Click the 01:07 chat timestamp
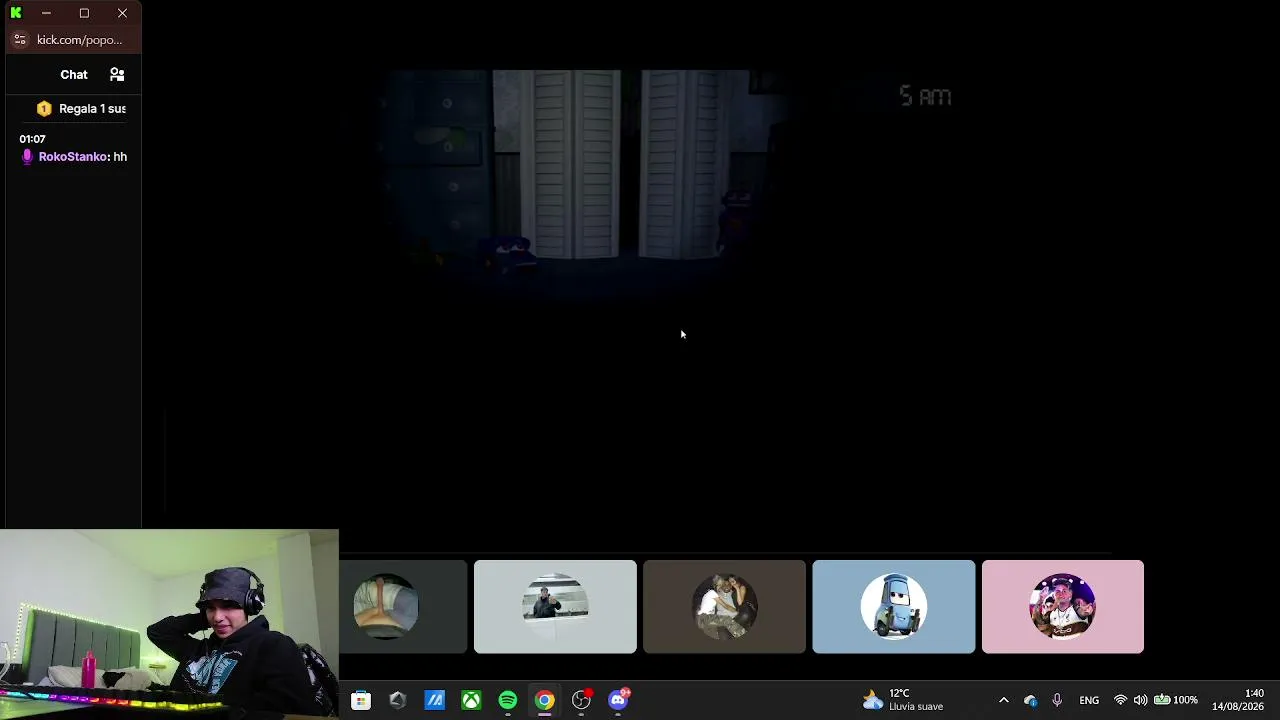Image resolution: width=1280 pixels, height=720 pixels. (x=32, y=139)
